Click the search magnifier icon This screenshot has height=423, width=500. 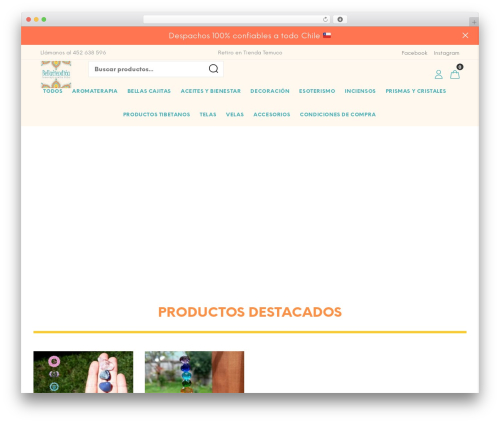(213, 69)
